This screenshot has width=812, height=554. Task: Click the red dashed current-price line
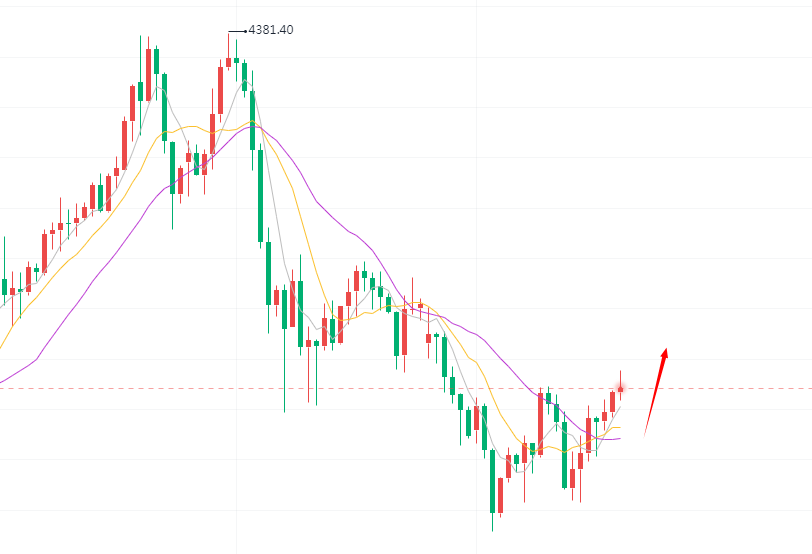[720, 388]
